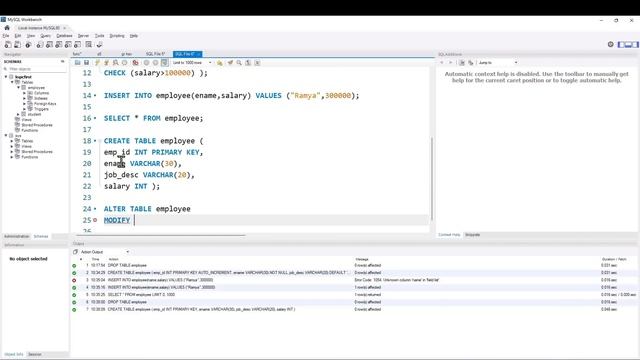
Task: Switch to the Administration tab
Action: pos(17,236)
